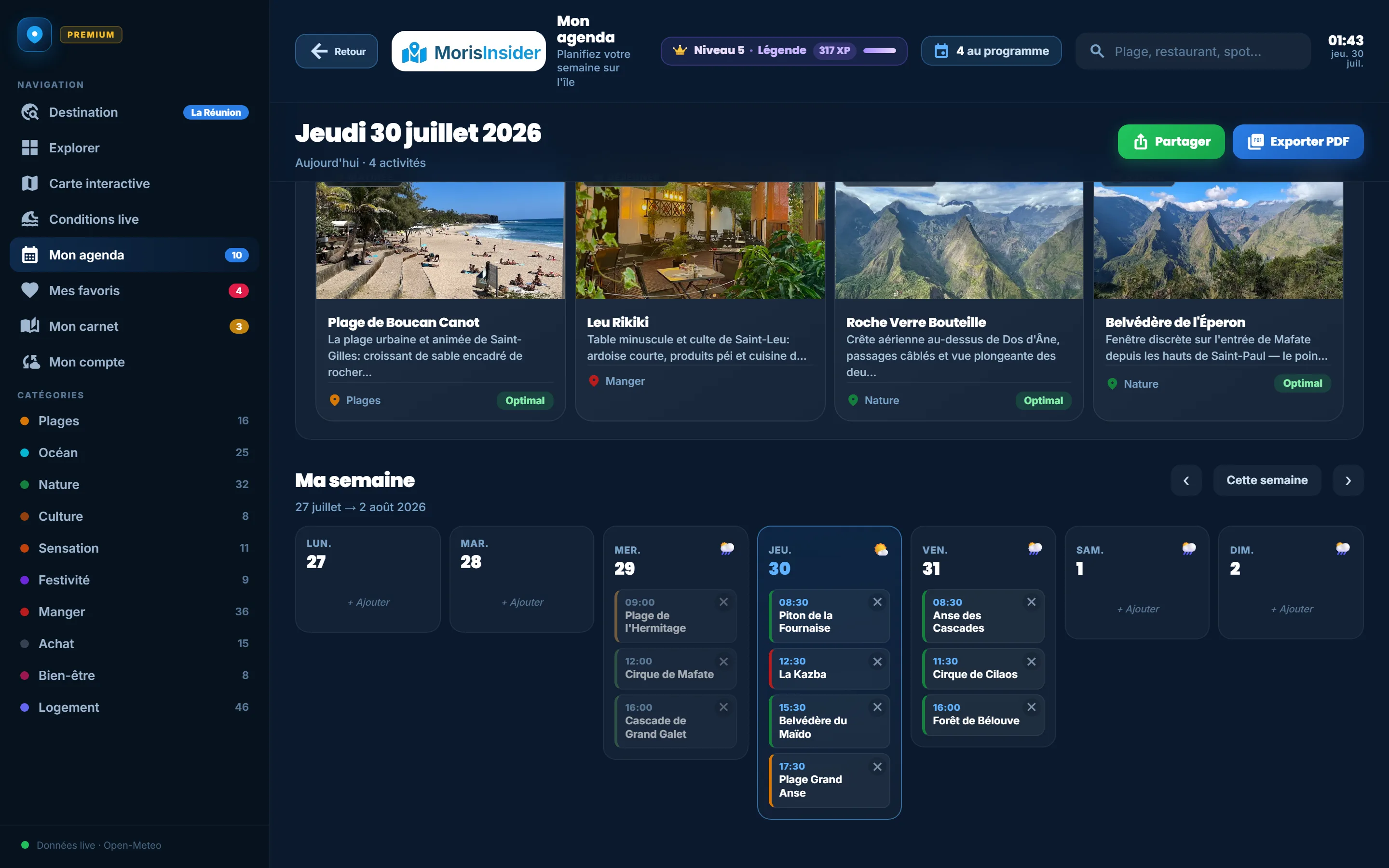This screenshot has width=1389, height=868.
Task: Click the Mon carnet book icon
Action: coord(30,326)
